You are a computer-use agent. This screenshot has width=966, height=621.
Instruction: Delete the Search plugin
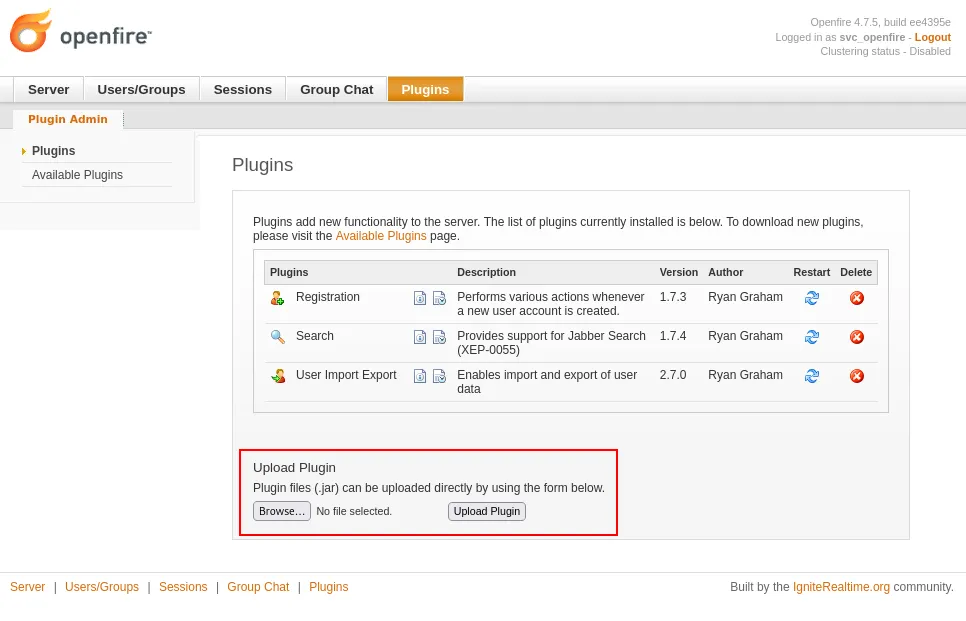[x=856, y=337]
